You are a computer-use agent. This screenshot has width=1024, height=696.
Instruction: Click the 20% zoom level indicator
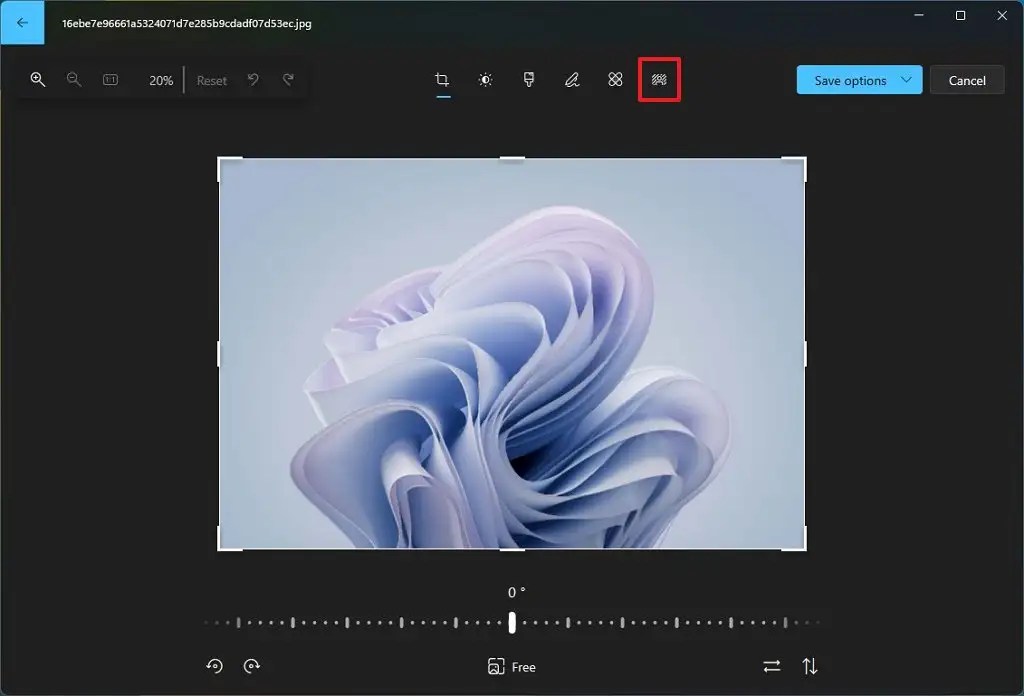(160, 80)
